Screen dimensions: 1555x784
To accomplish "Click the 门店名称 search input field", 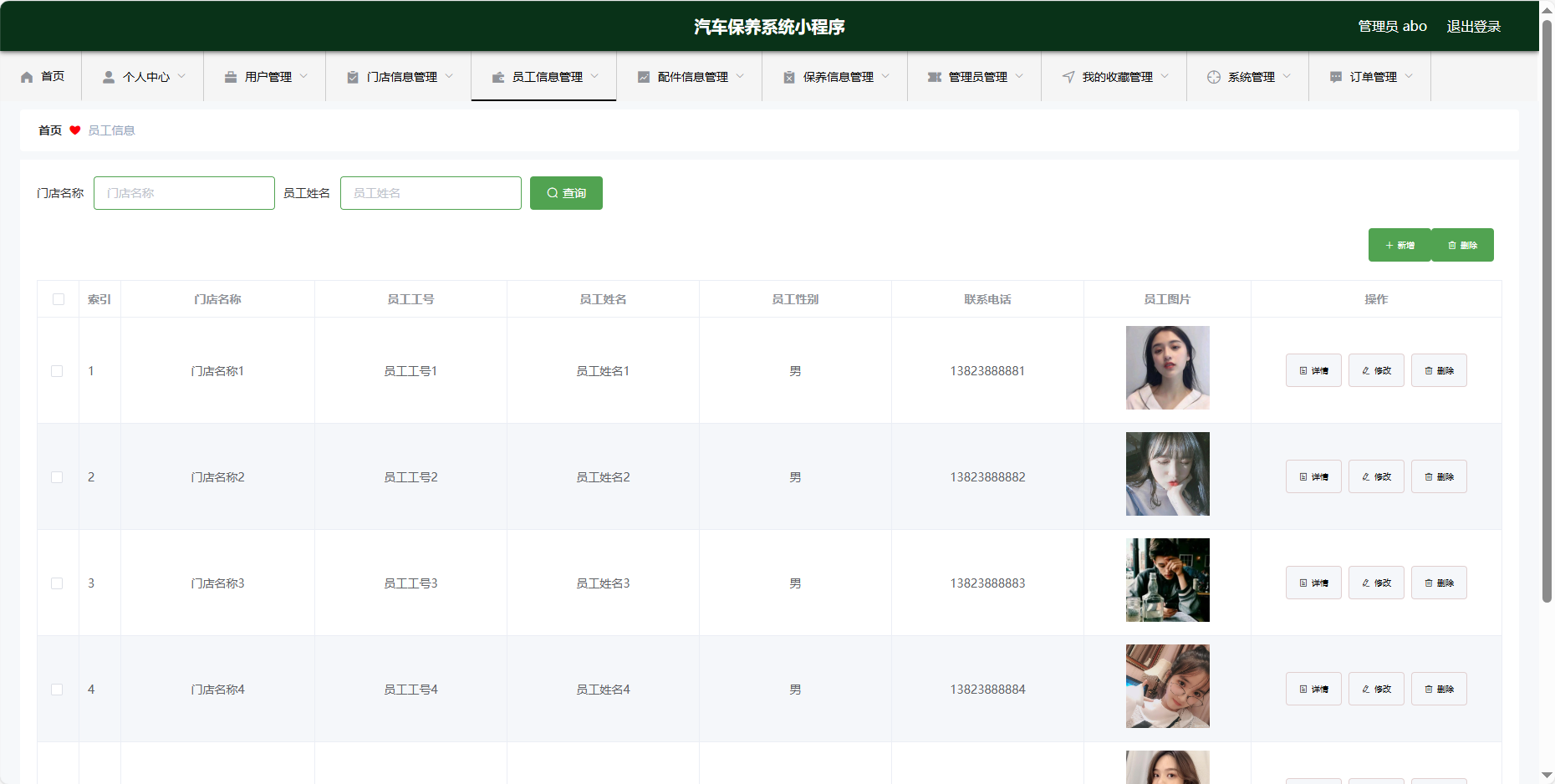I will (x=184, y=193).
